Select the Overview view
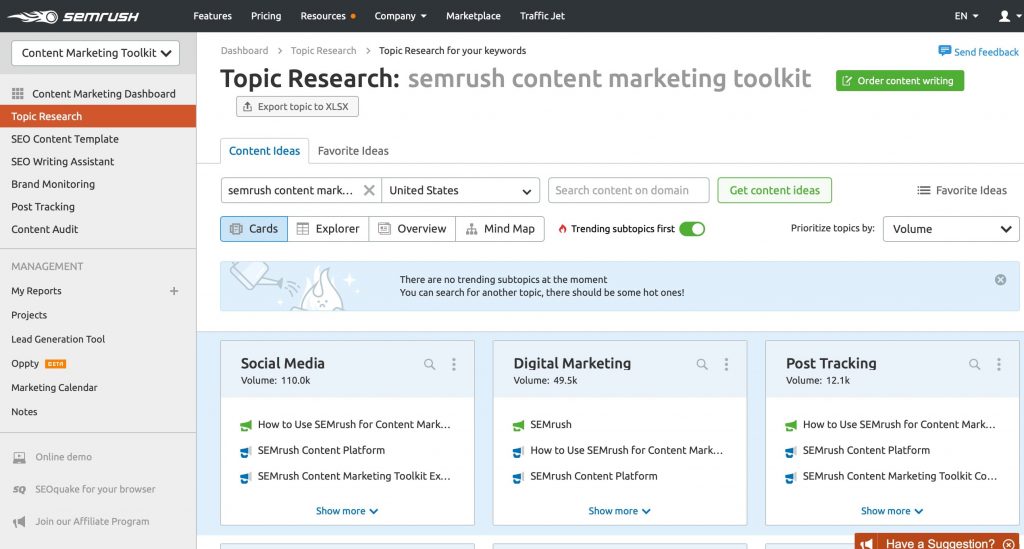The width and height of the screenshot is (1024, 549). point(412,229)
